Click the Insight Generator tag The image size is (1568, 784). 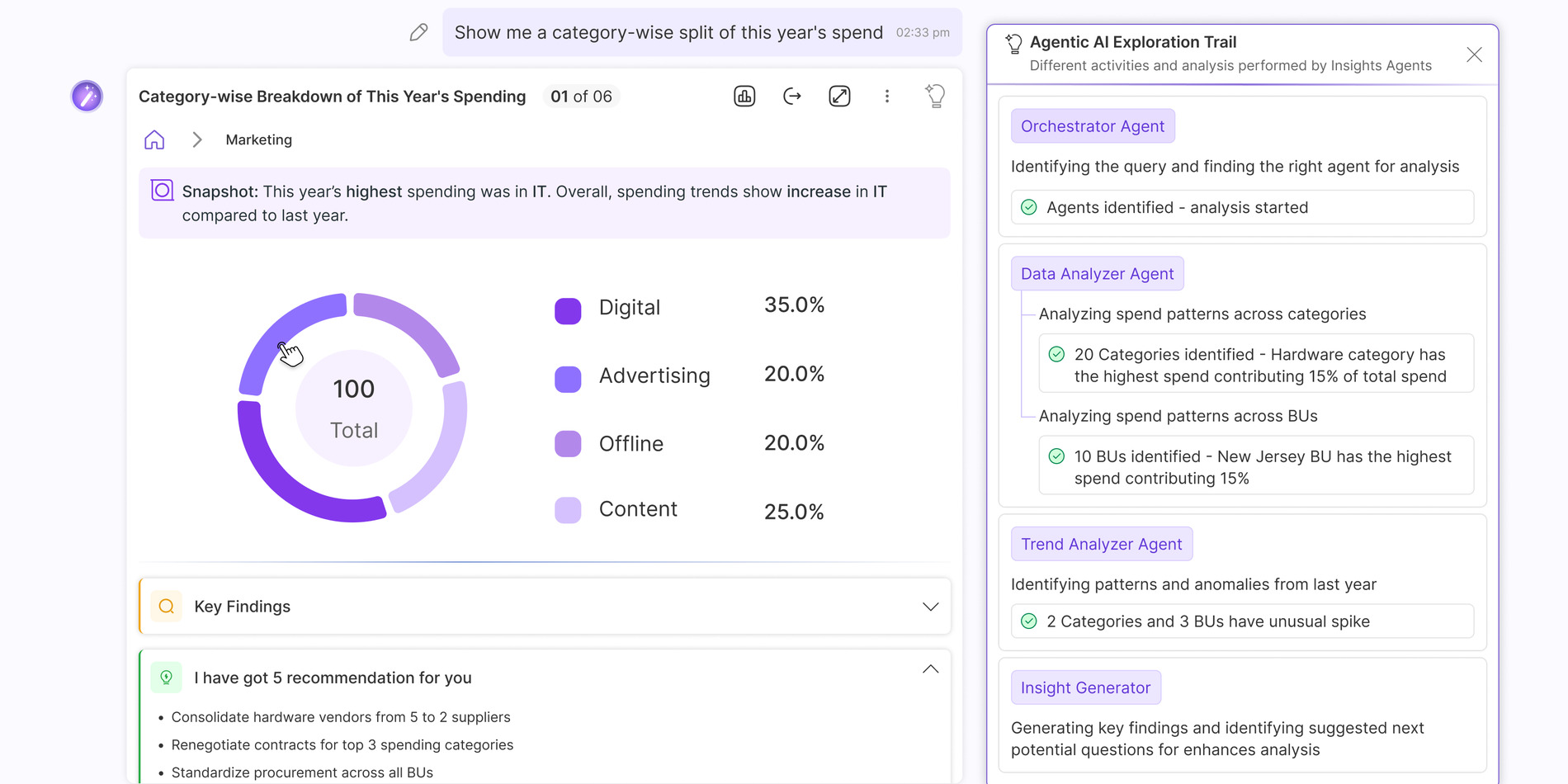click(1086, 687)
